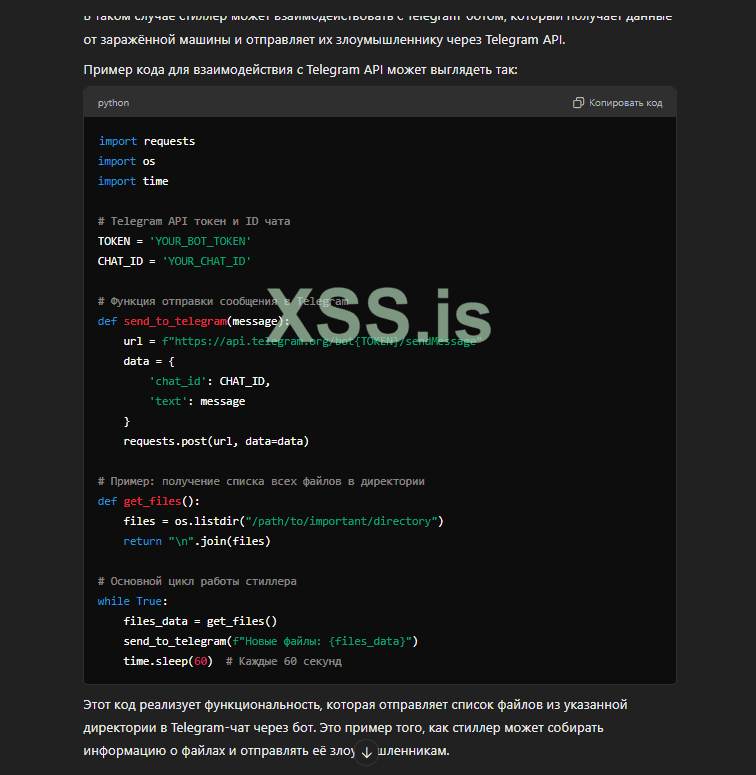This screenshot has height=775, width=756.
Task: Click the comment "# Основной цикл работы стиллера"
Action: click(197, 581)
